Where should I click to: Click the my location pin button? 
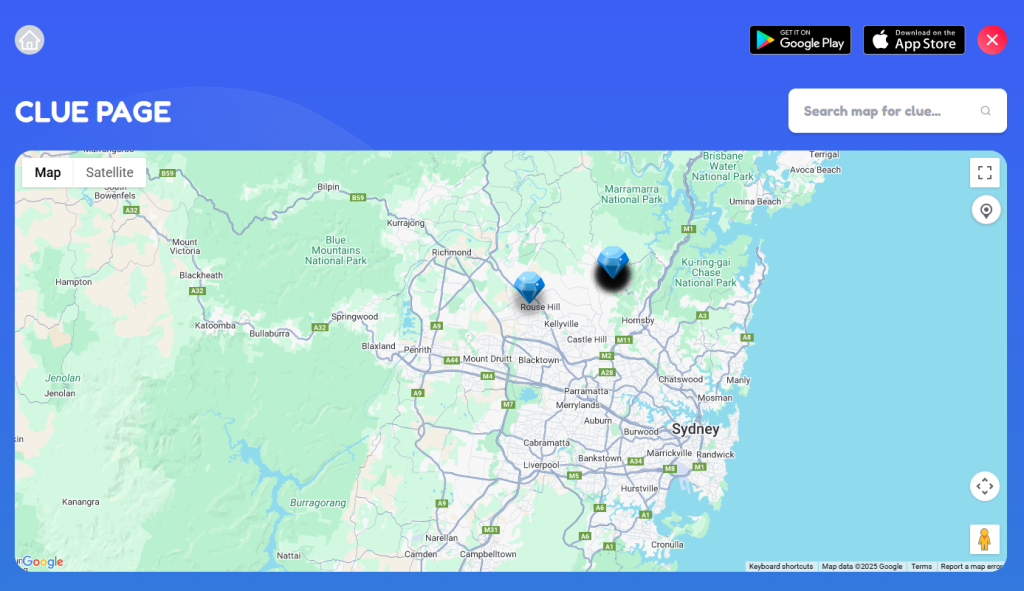985,210
